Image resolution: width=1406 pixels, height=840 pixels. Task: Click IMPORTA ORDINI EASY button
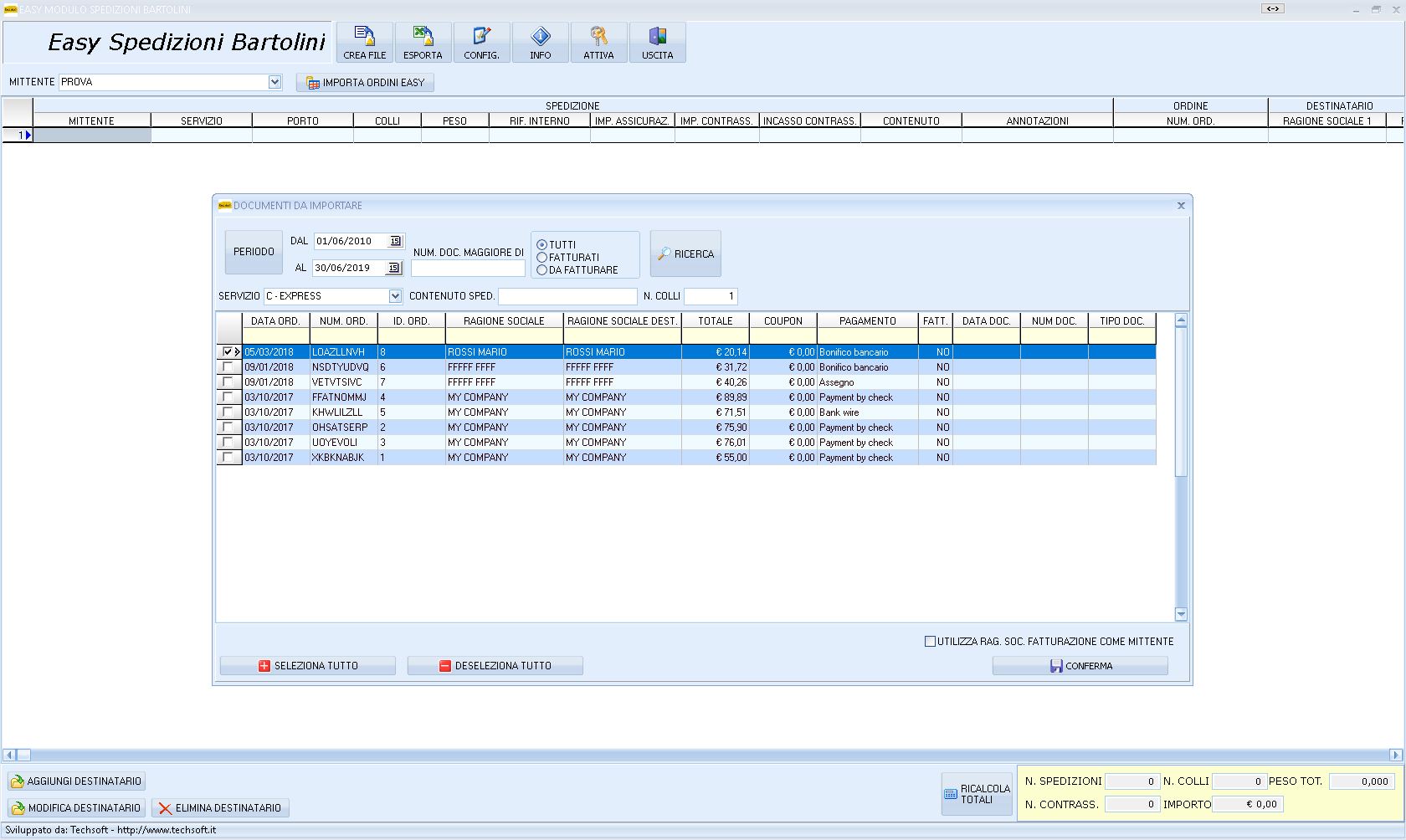tap(365, 82)
